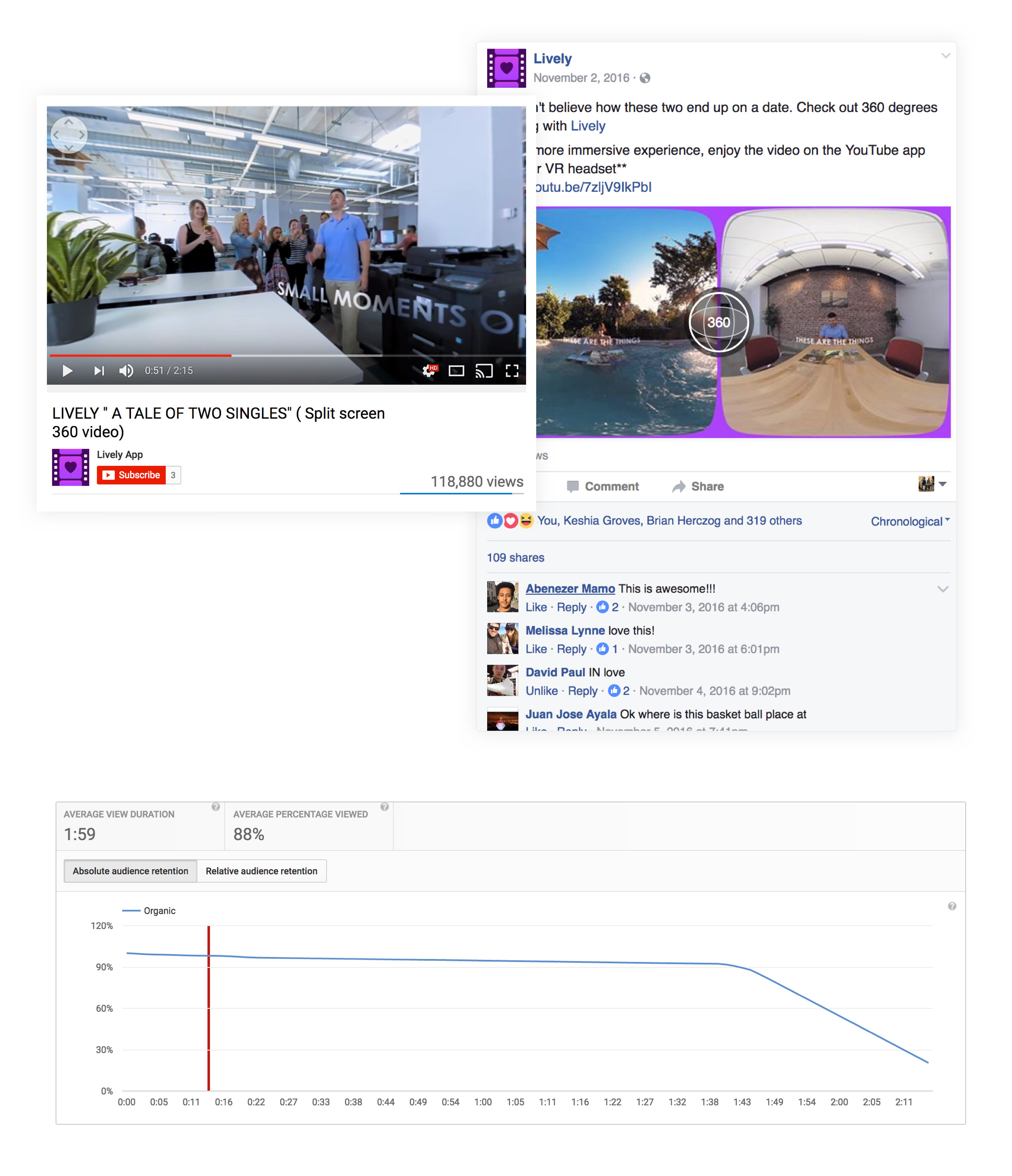1012x1176 pixels.
Task: Unlike David Paul's comment
Action: click(542, 691)
